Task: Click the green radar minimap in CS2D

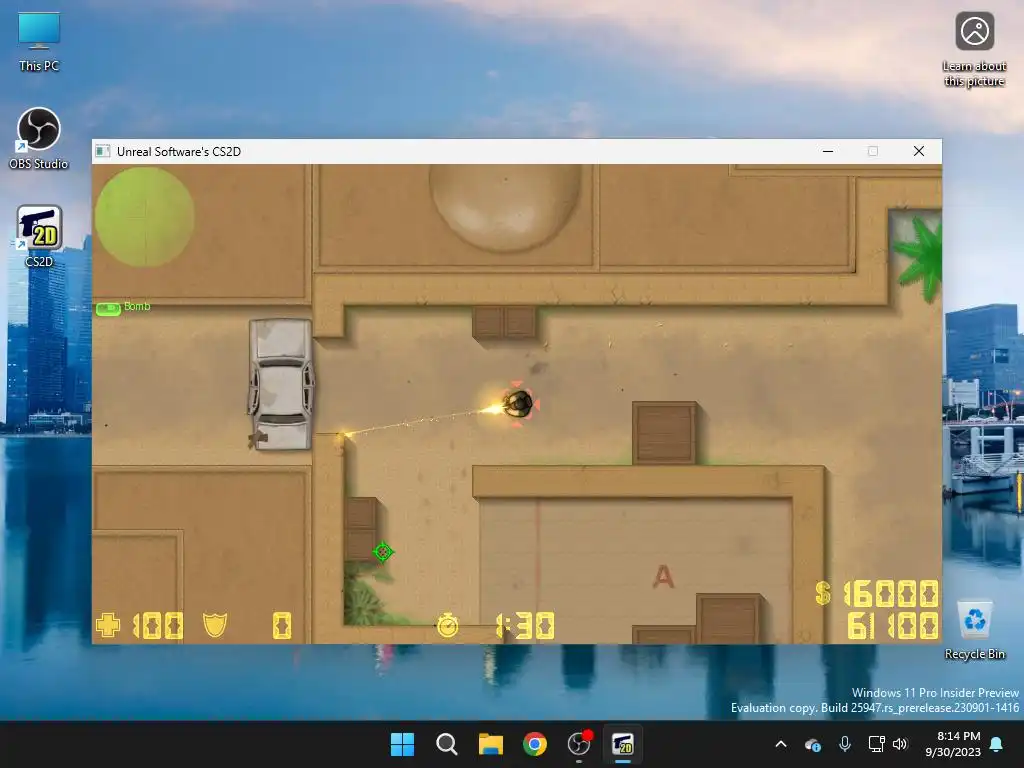Action: coord(144,217)
